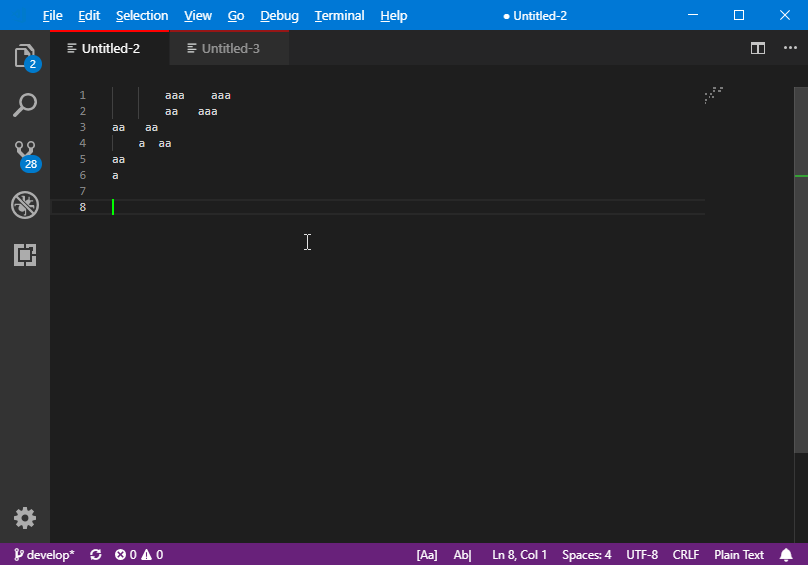Open Source Control view with 28 changes

[x=26, y=155]
